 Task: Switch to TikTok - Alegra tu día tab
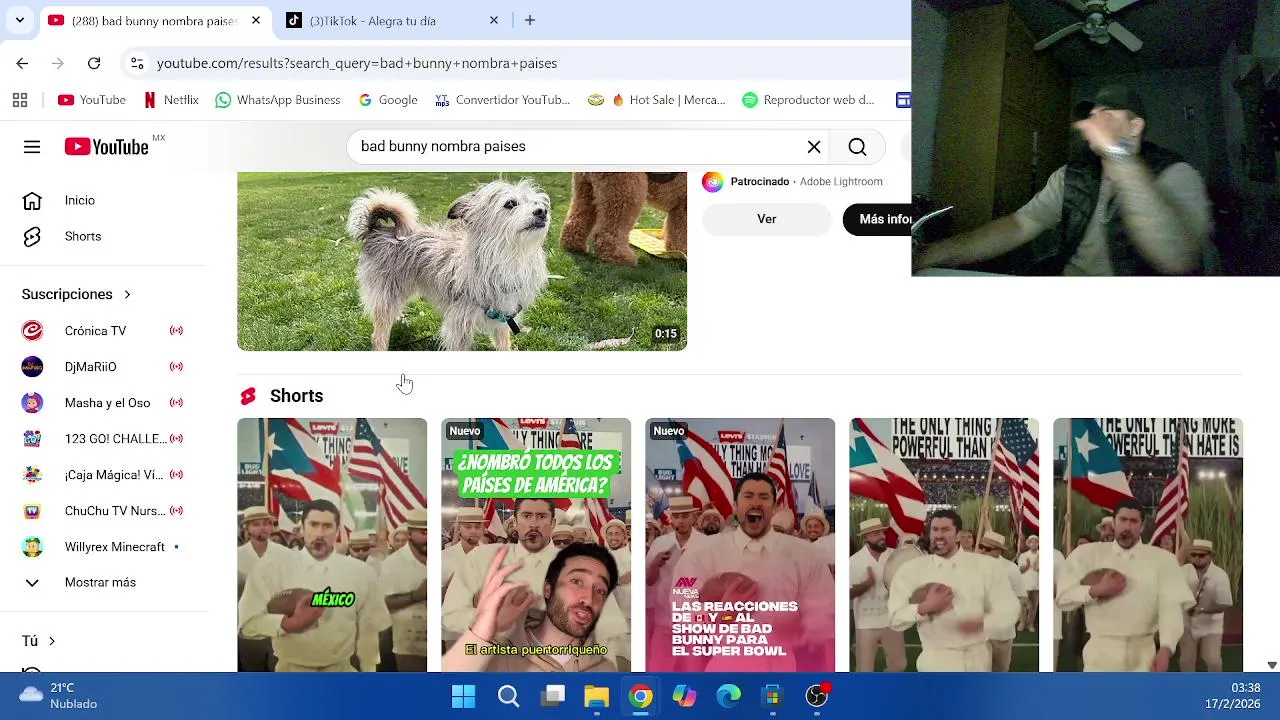(391, 20)
